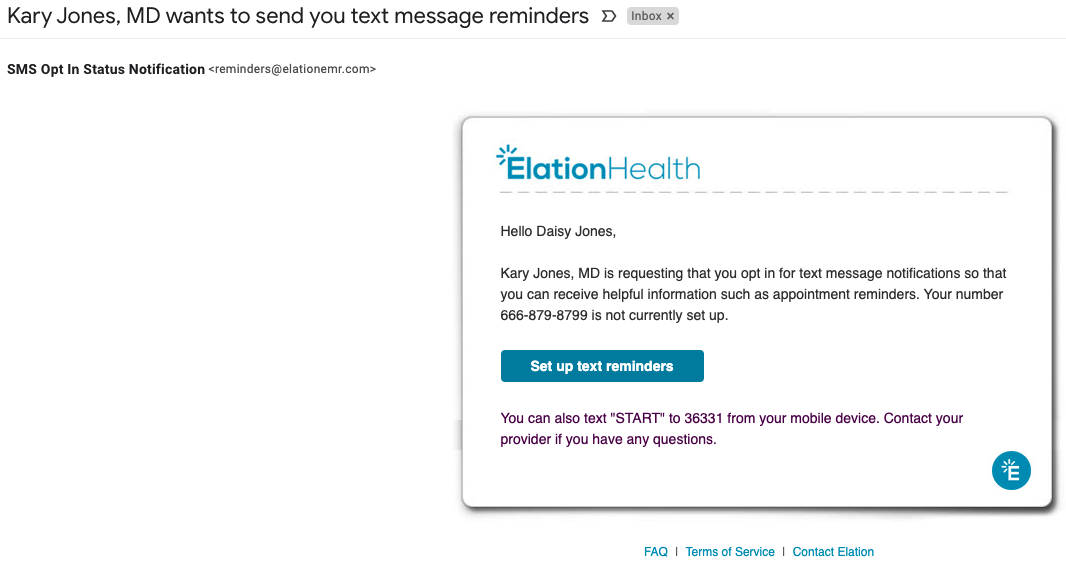Click the importance marker beside the subject
The image size is (1066, 573).
pos(609,17)
